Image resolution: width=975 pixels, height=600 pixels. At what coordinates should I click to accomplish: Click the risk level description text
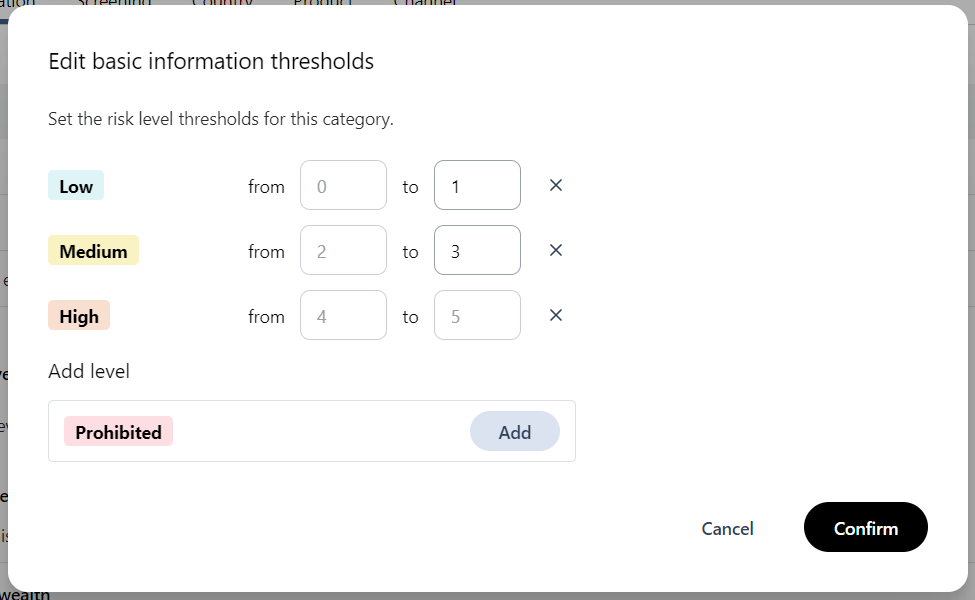(x=221, y=119)
